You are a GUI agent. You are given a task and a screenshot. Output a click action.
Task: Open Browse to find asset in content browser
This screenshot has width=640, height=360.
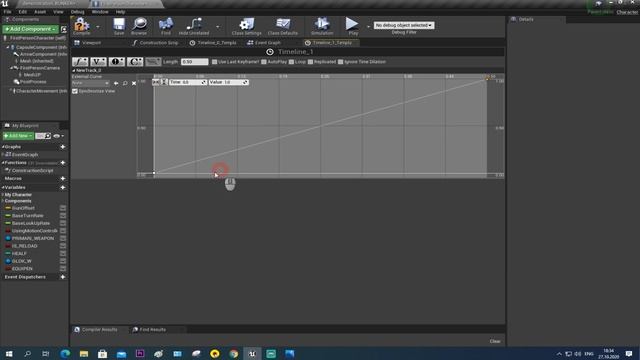click(x=139, y=26)
